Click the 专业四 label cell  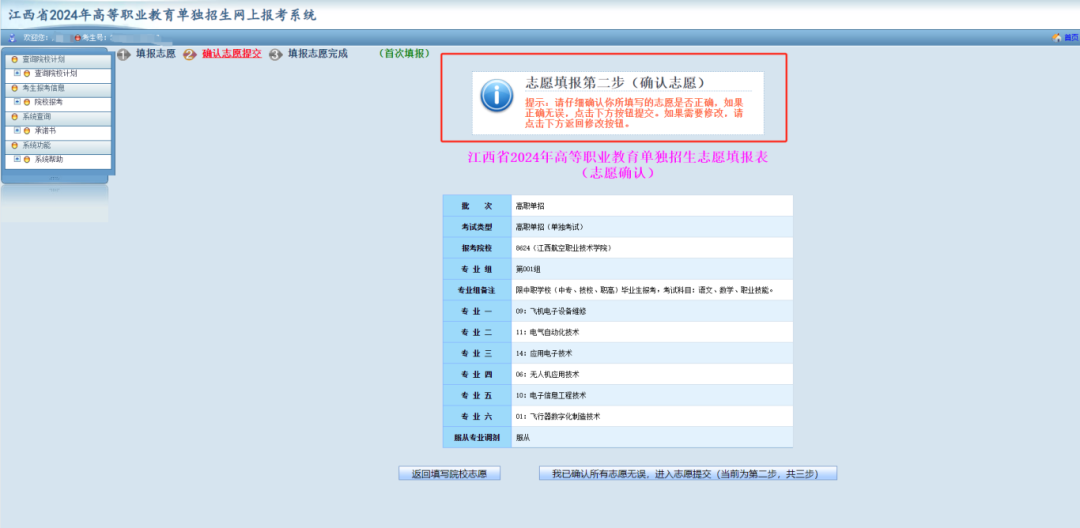point(477,374)
